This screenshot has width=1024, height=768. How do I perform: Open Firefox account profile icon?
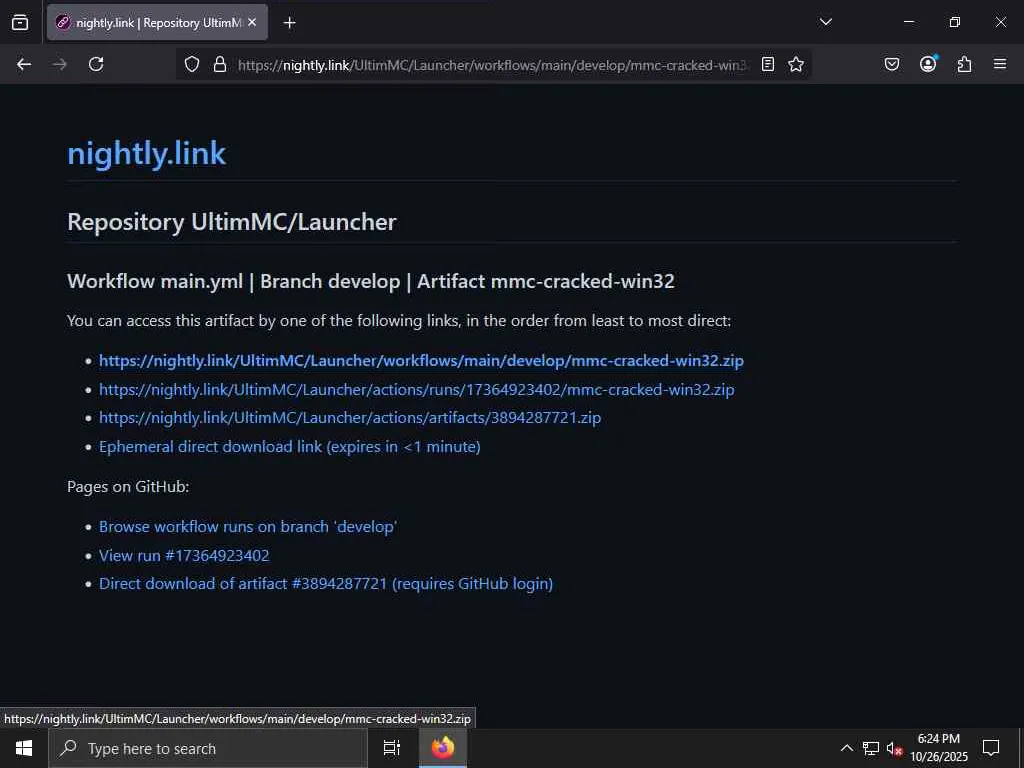tap(928, 63)
